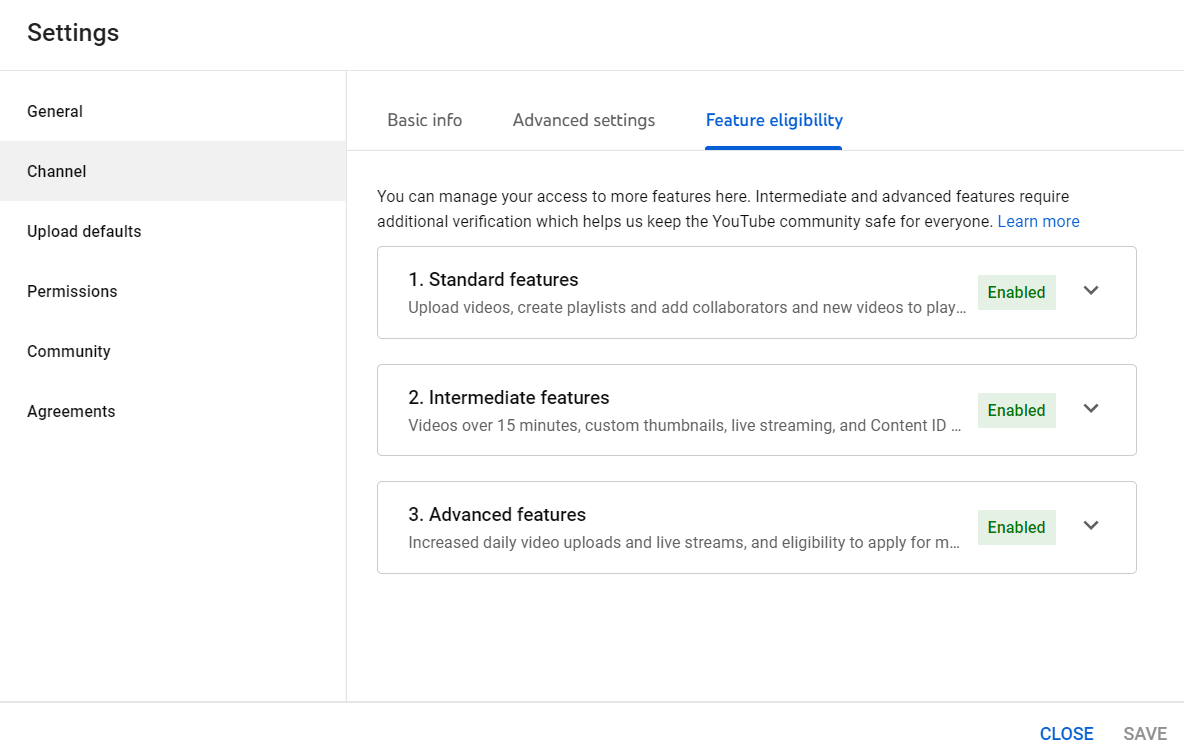The width and height of the screenshot is (1184, 755).
Task: Select Channel in the settings sidebar
Action: [x=57, y=171]
